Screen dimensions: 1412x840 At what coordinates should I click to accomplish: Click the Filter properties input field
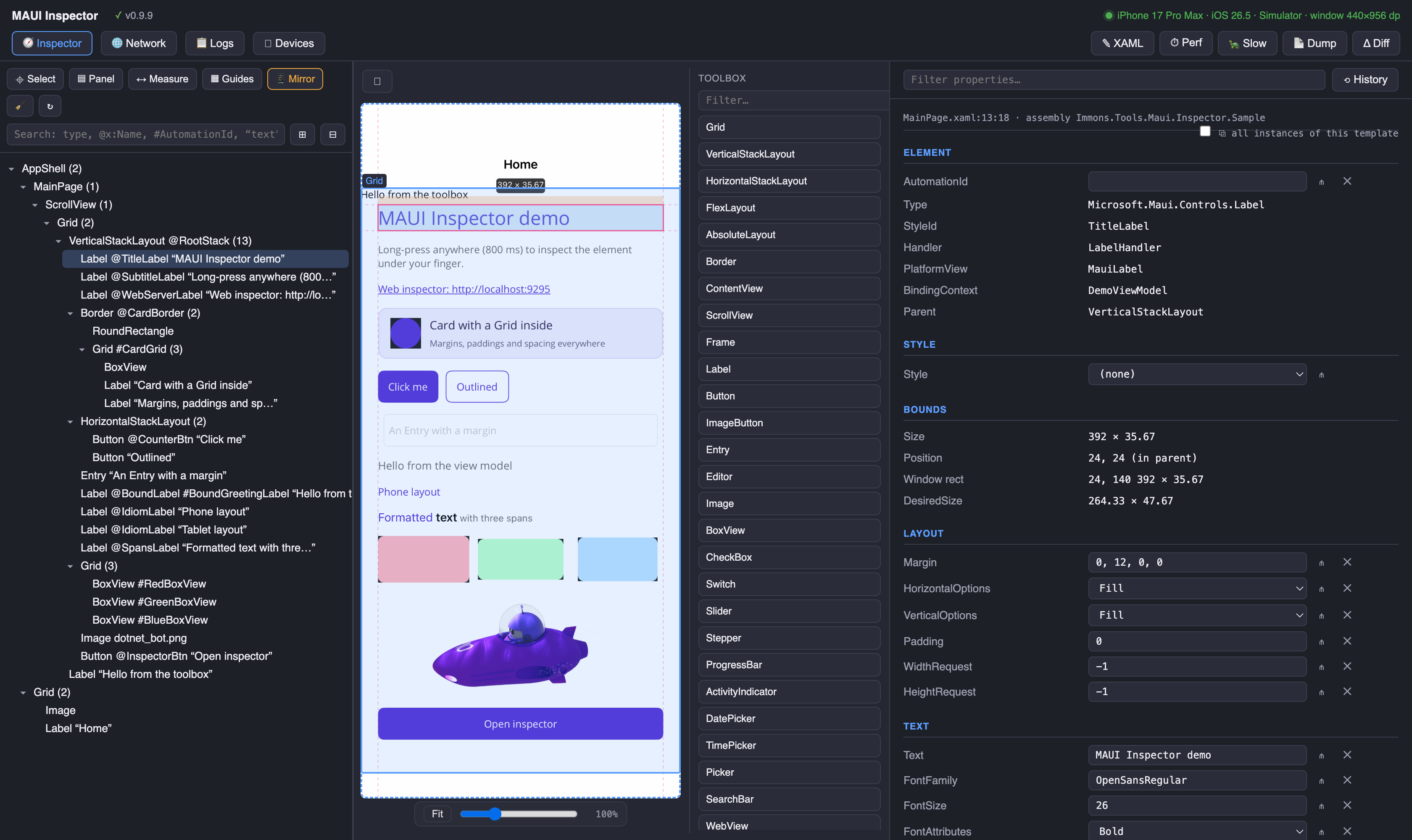(x=1114, y=80)
